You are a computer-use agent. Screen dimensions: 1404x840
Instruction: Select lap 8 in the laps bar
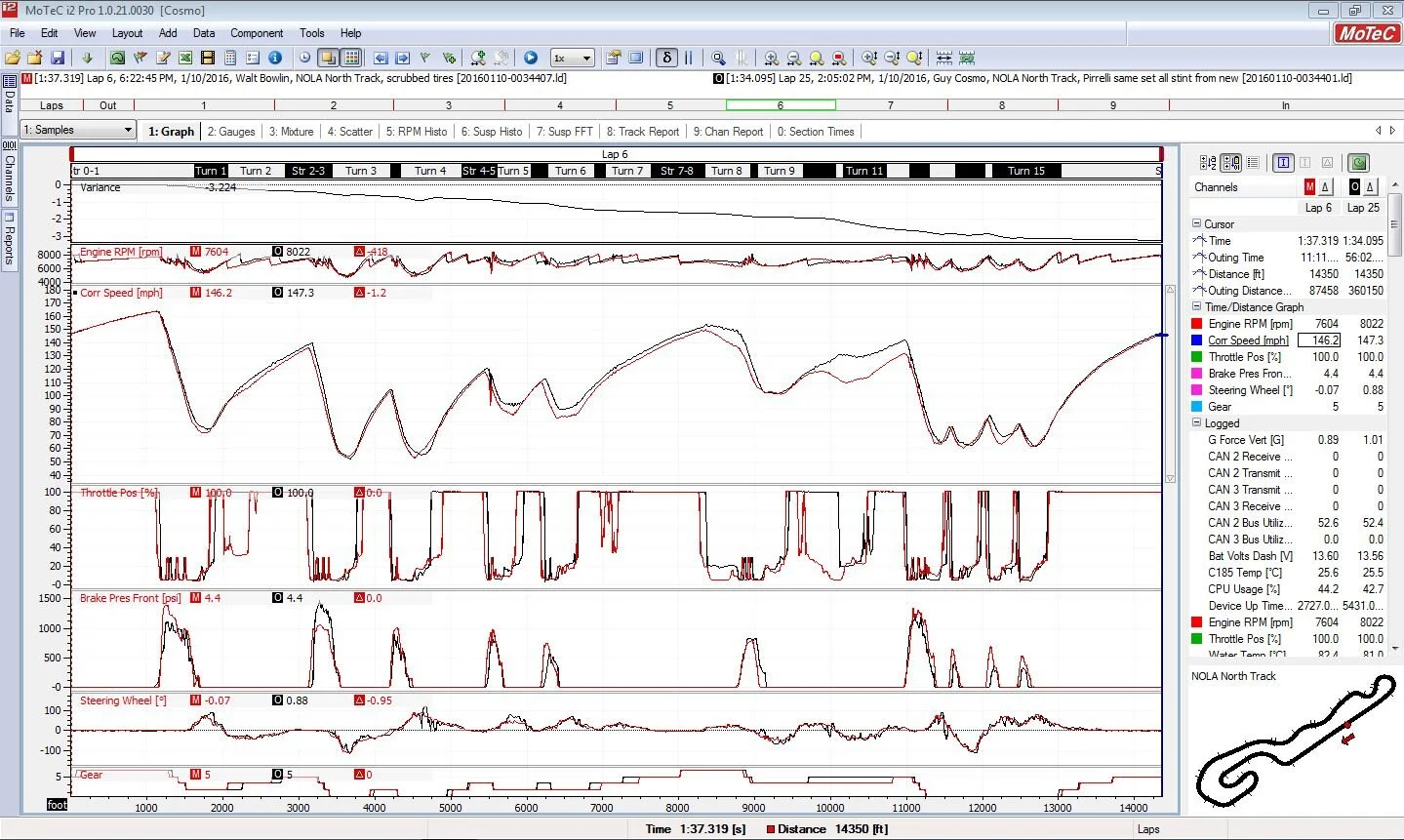point(1001,104)
